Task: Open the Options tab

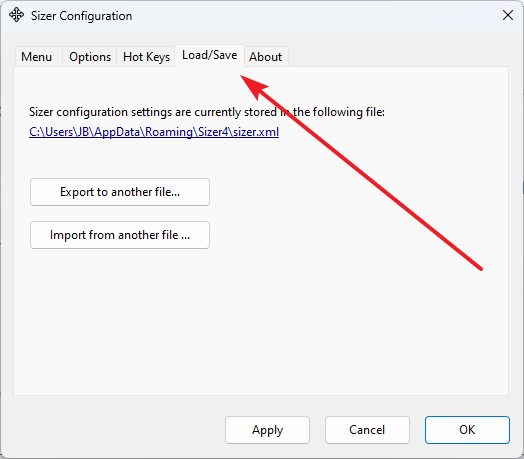Action: [x=90, y=57]
